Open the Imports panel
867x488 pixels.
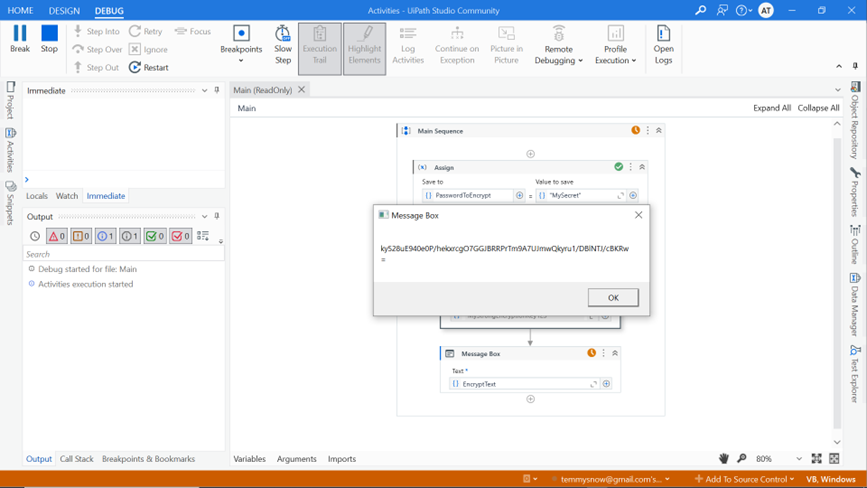point(342,459)
